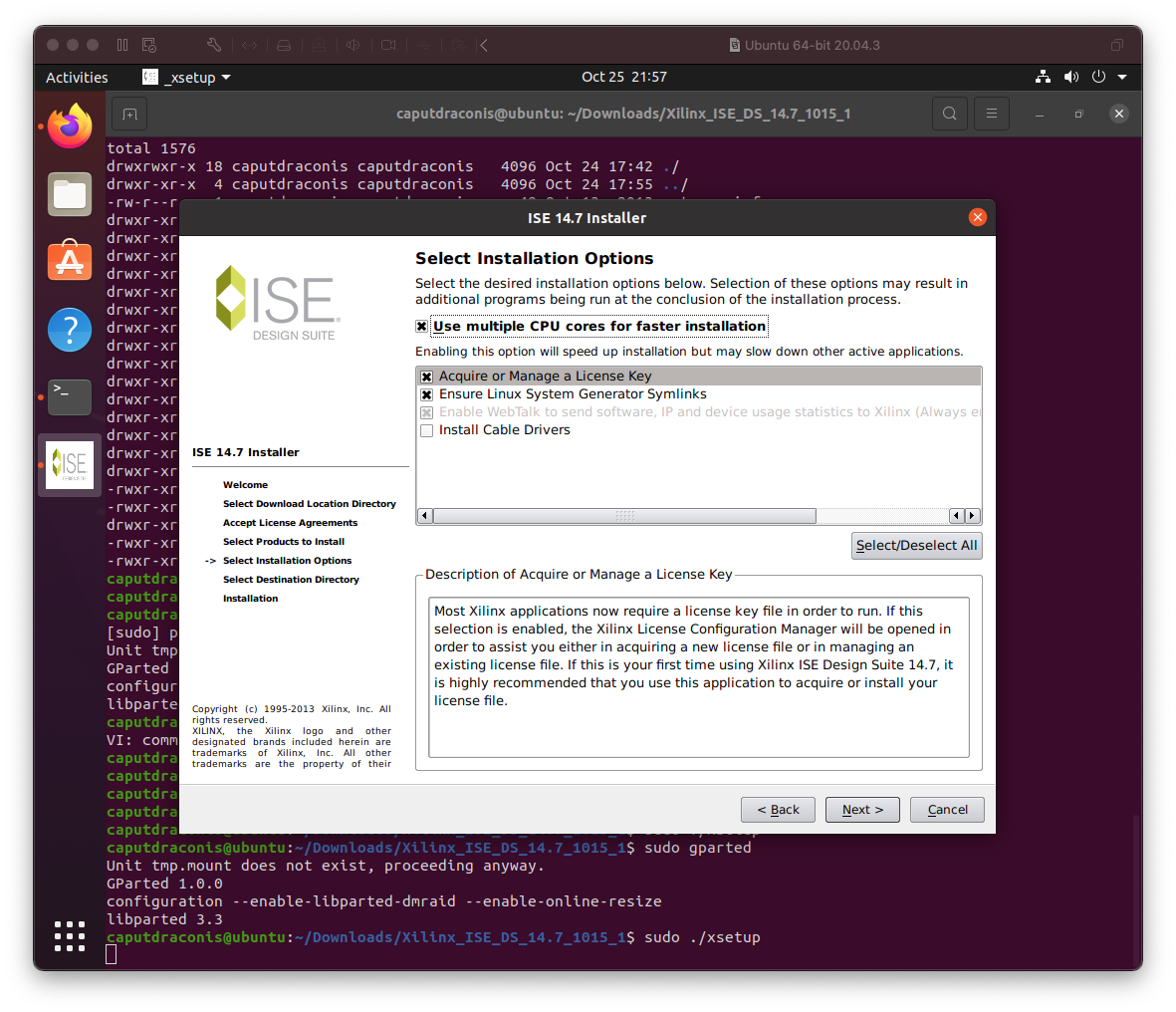Viewport: 1176px width, 1012px height.
Task: Open the clock calendar Oct 25 21:57
Action: (624, 77)
